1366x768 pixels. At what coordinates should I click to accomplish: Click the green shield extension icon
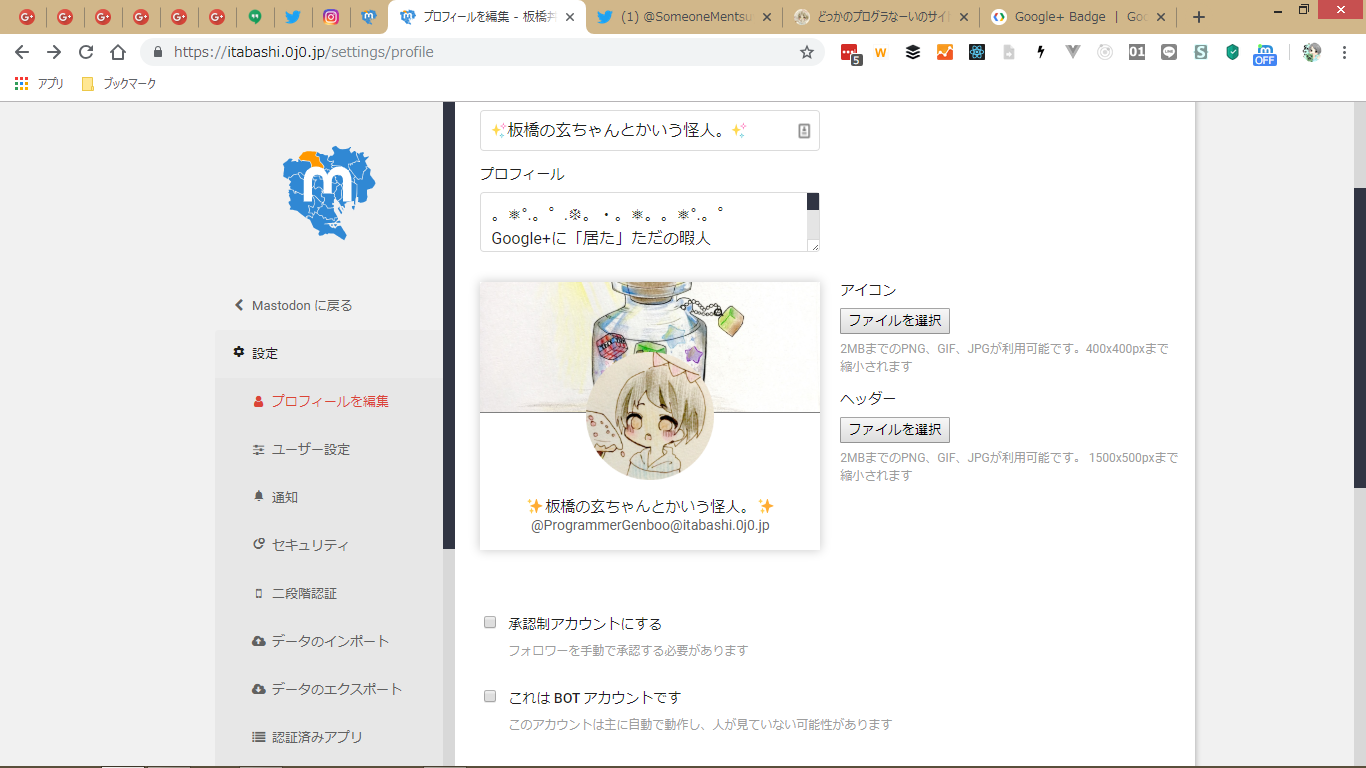click(x=1232, y=52)
